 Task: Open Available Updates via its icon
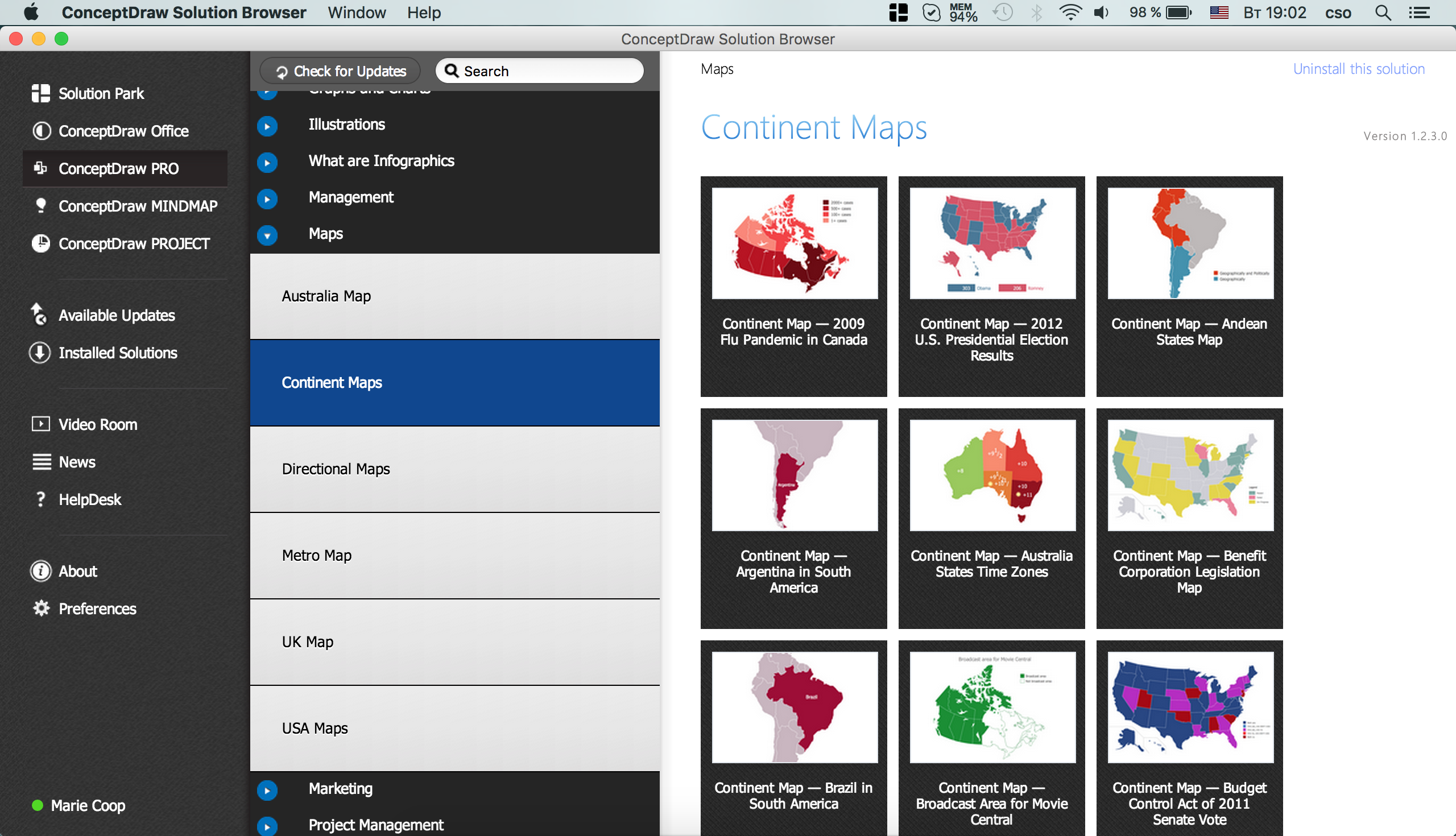pos(39,314)
